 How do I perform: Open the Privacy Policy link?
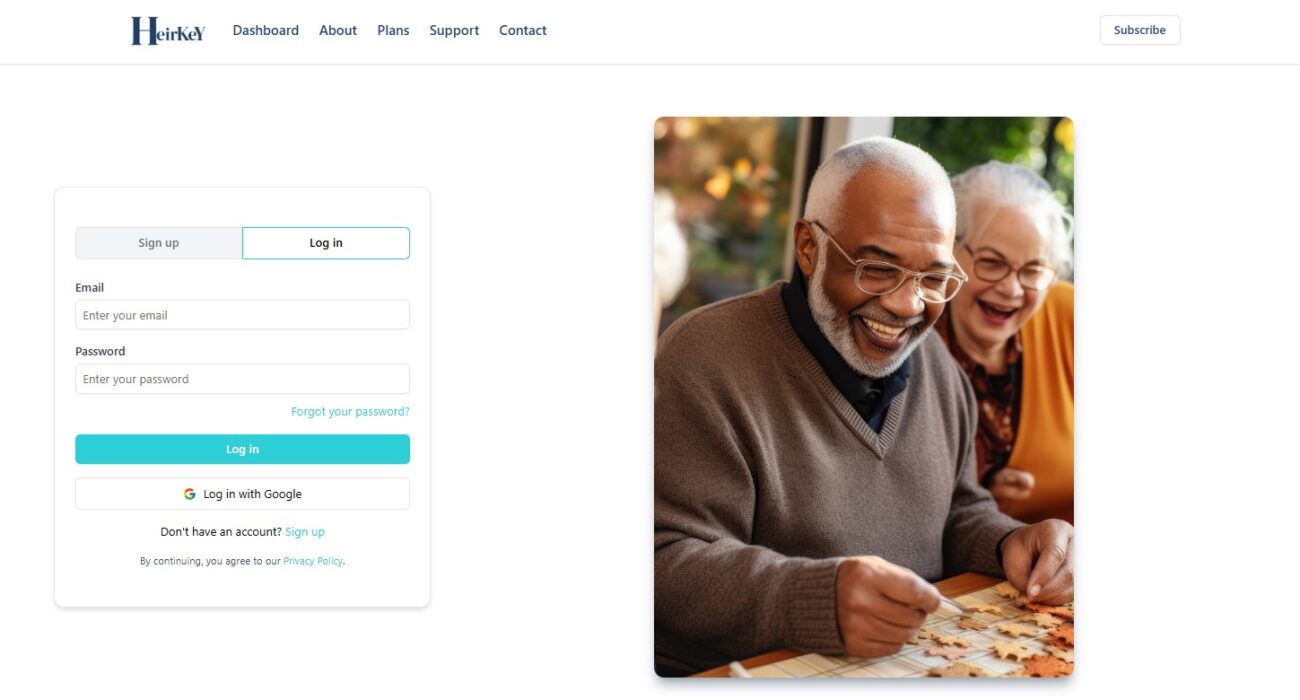(x=313, y=561)
